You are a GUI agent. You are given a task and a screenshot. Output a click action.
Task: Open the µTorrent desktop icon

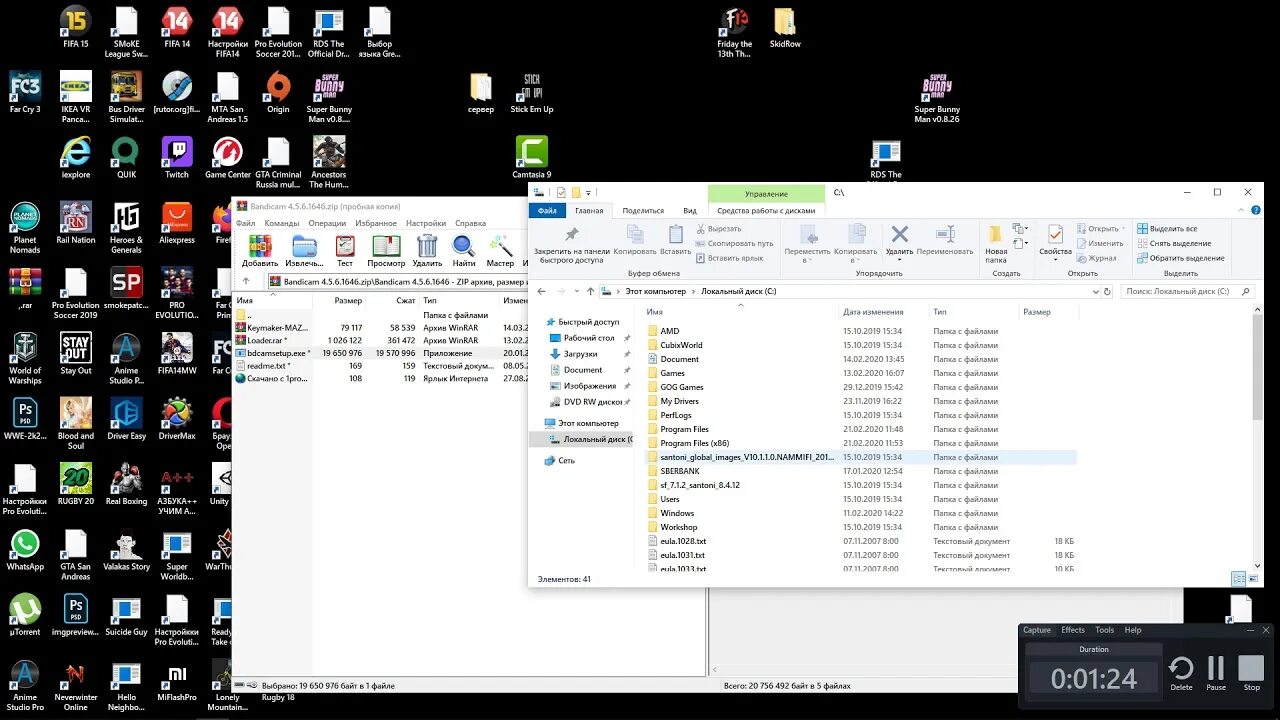pos(25,615)
